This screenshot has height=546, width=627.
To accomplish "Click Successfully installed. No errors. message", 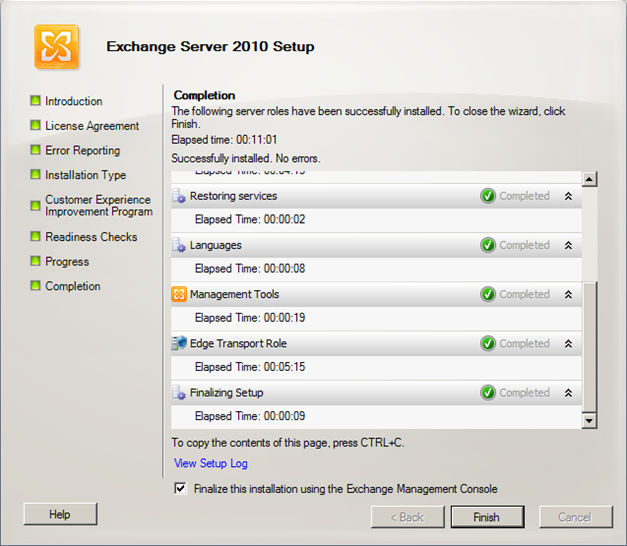I will pos(246,158).
